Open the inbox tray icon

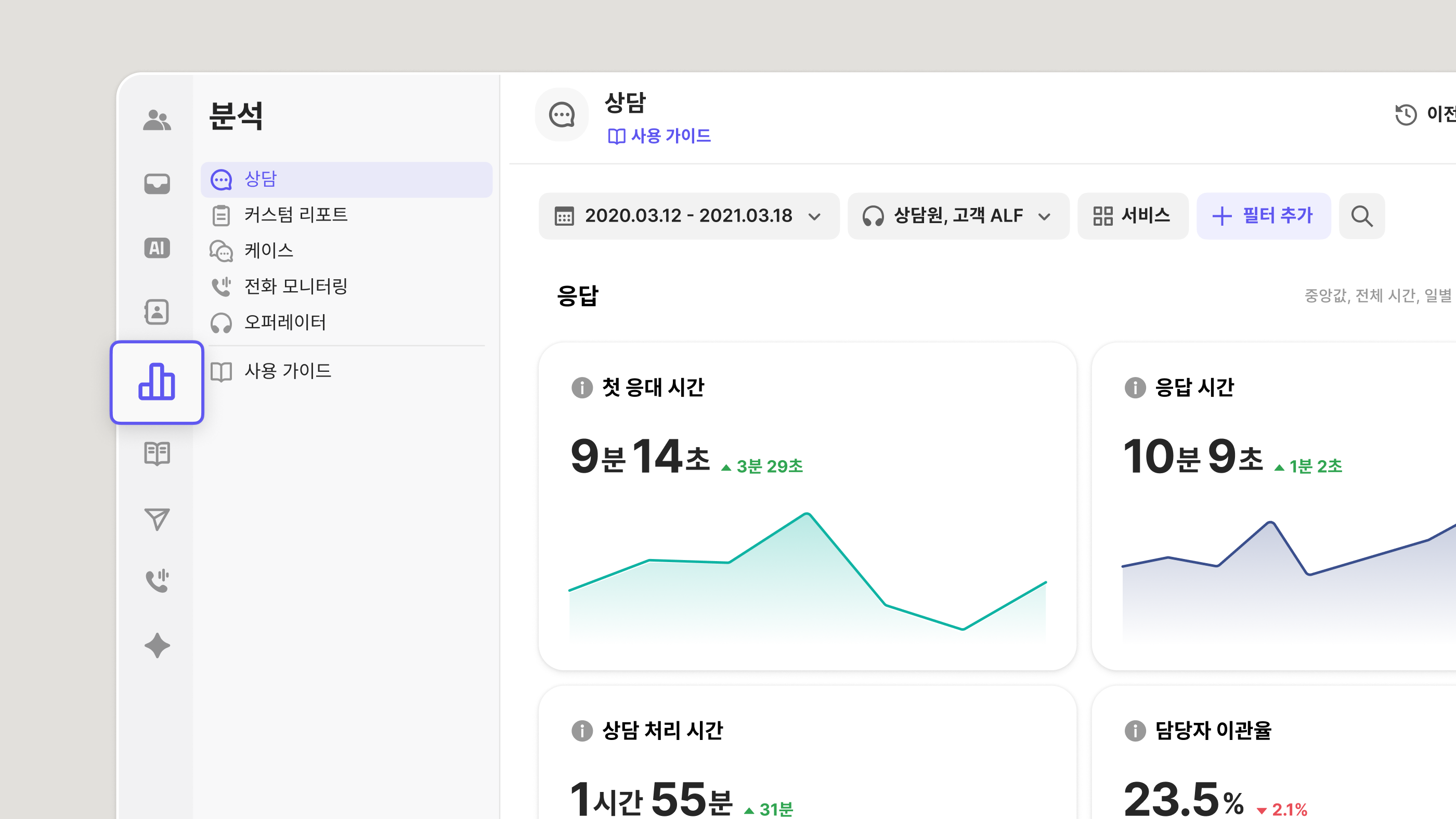pyautogui.click(x=157, y=184)
